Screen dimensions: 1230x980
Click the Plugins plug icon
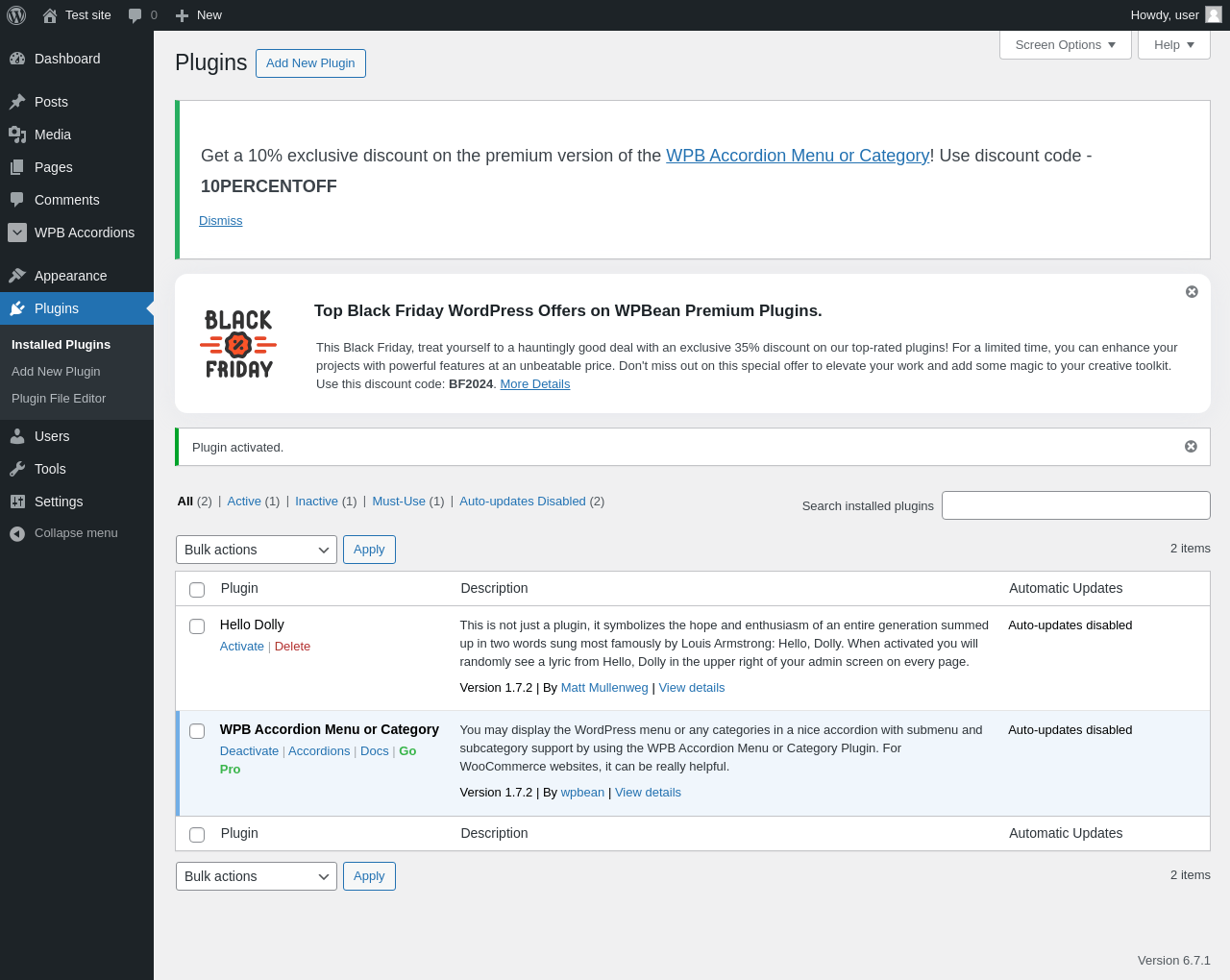(x=17, y=308)
